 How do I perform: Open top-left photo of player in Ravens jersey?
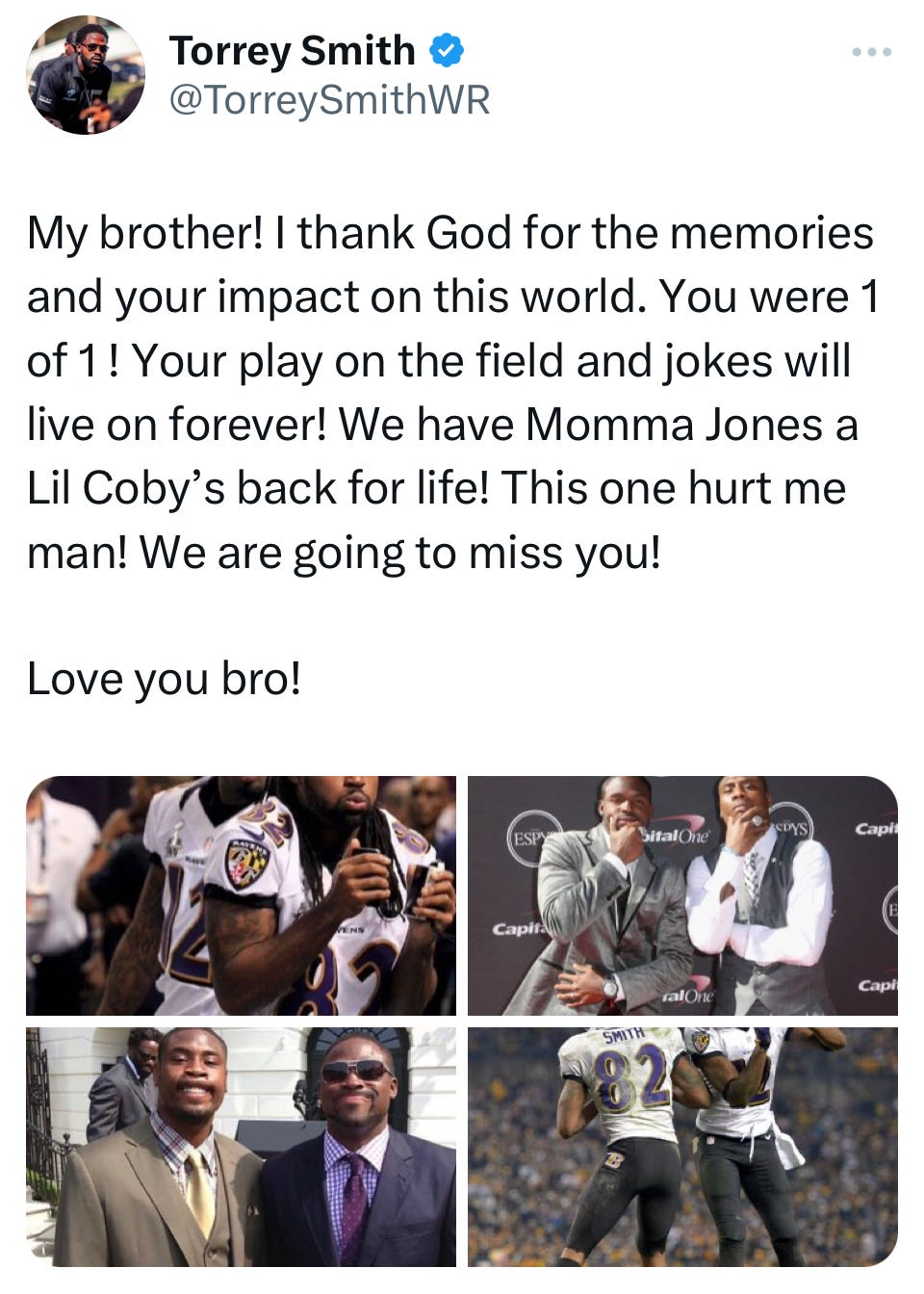(x=241, y=895)
